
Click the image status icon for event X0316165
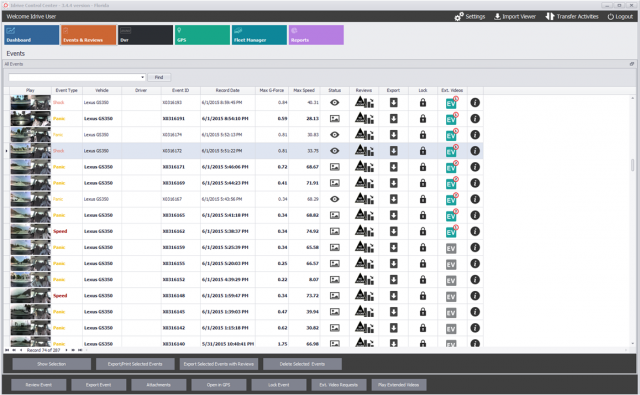coord(335,215)
